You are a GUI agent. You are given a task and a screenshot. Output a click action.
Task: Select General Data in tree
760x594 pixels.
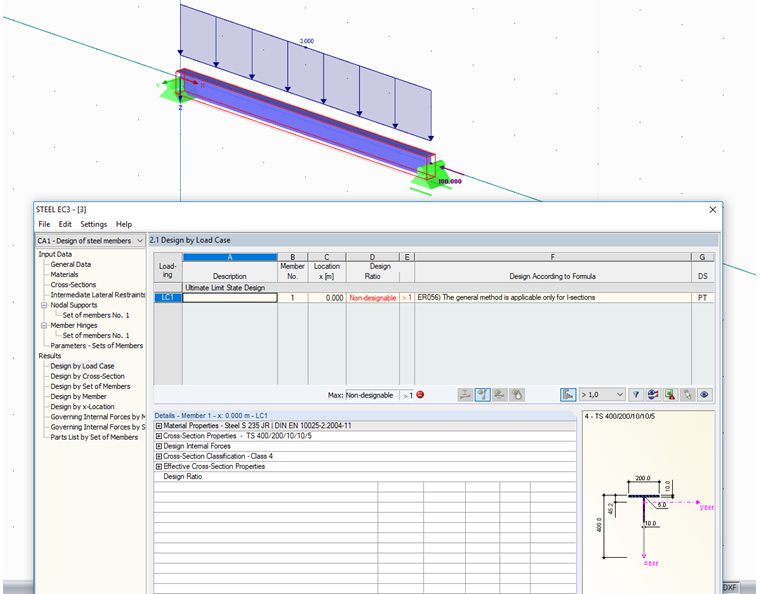pyautogui.click(x=71, y=265)
